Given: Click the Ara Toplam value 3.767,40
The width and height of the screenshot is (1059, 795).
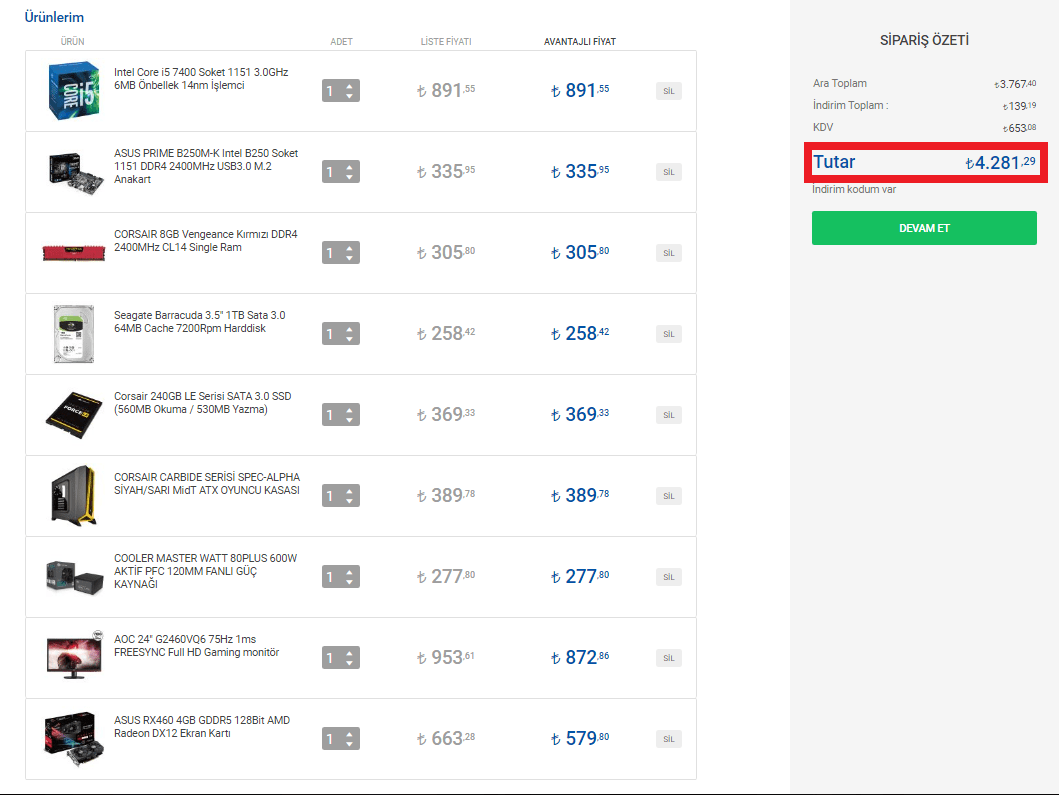Looking at the screenshot, I should coord(1015,84).
